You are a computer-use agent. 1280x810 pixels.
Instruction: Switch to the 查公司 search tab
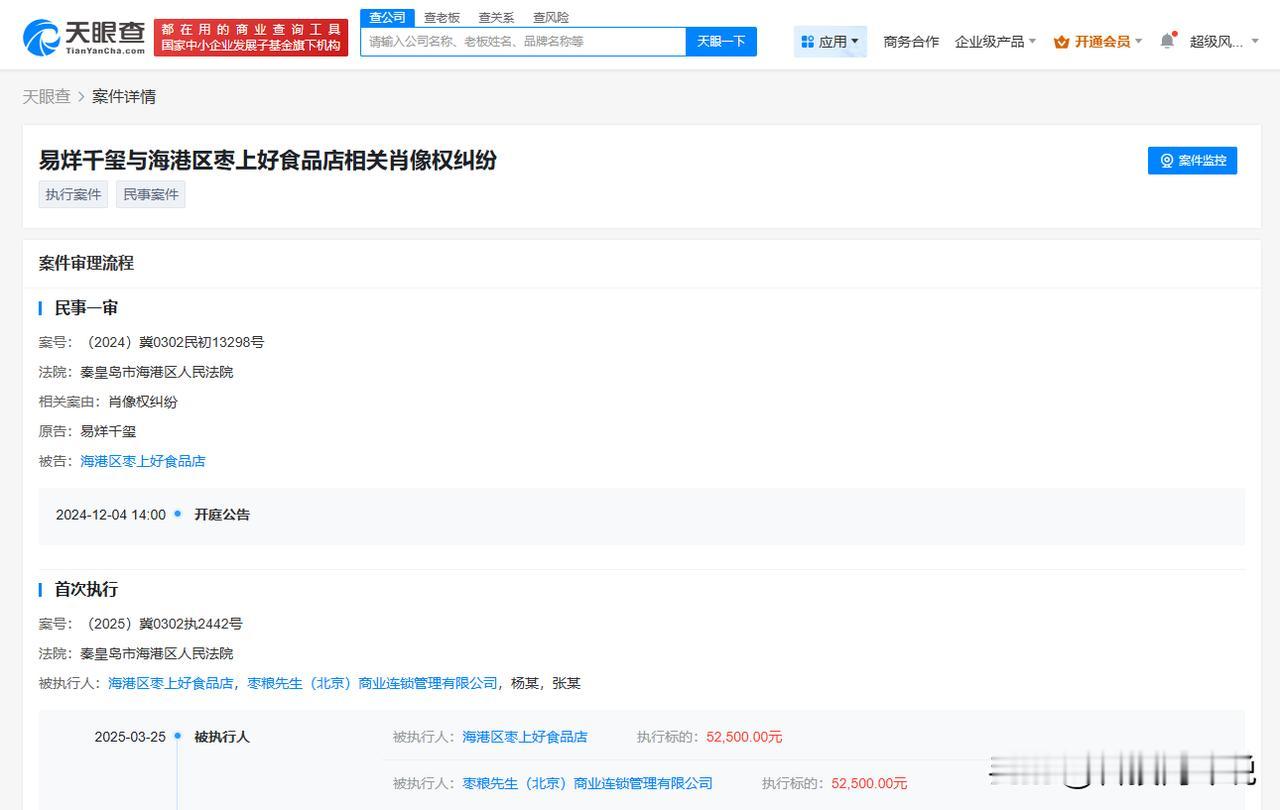click(x=387, y=17)
